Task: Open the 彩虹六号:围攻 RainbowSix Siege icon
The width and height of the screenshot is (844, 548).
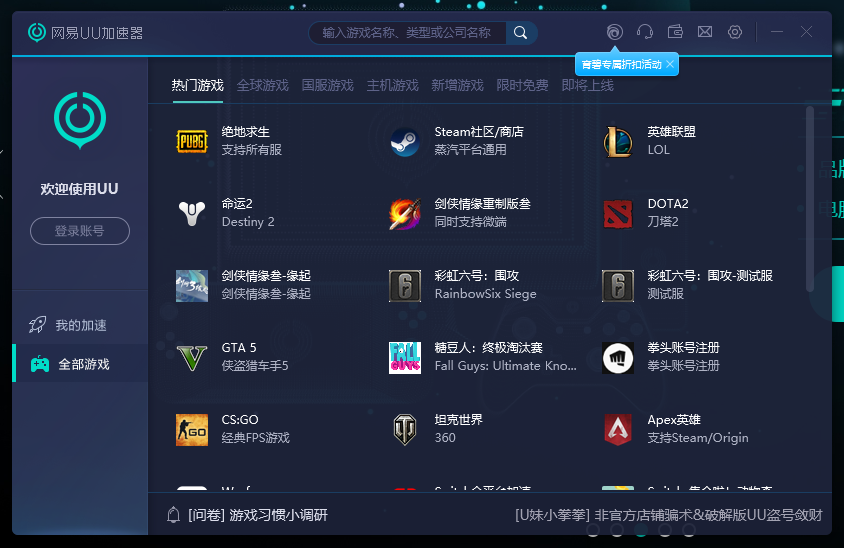Action: pos(405,286)
